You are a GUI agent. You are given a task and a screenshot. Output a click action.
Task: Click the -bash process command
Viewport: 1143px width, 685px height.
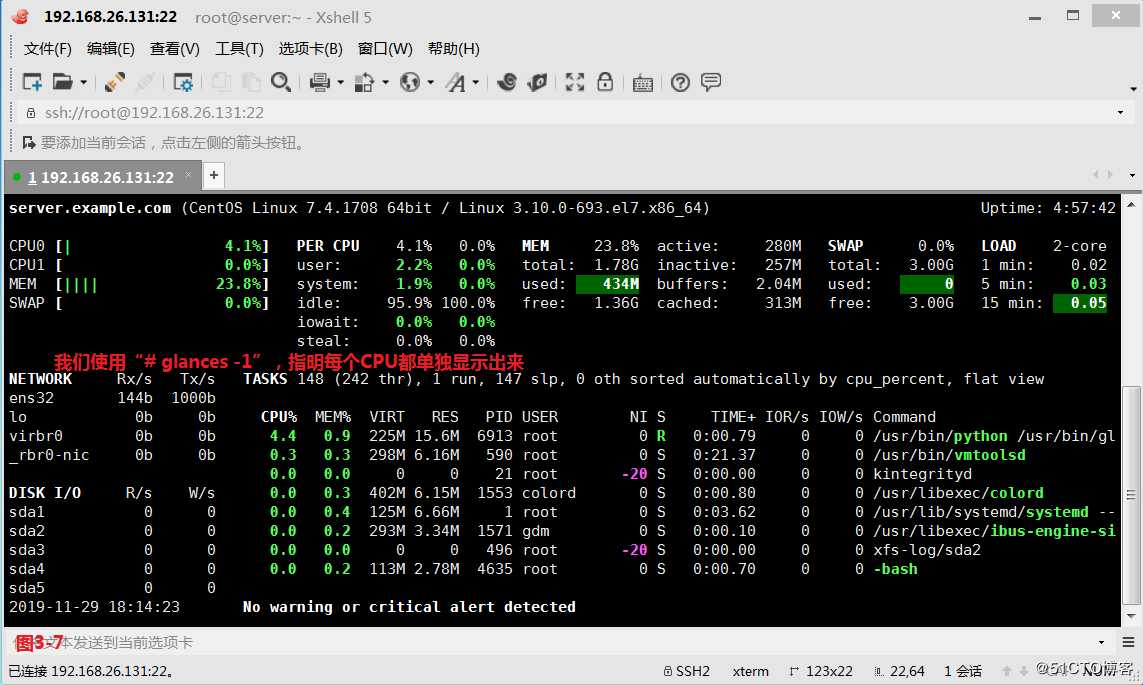pyautogui.click(x=895, y=569)
